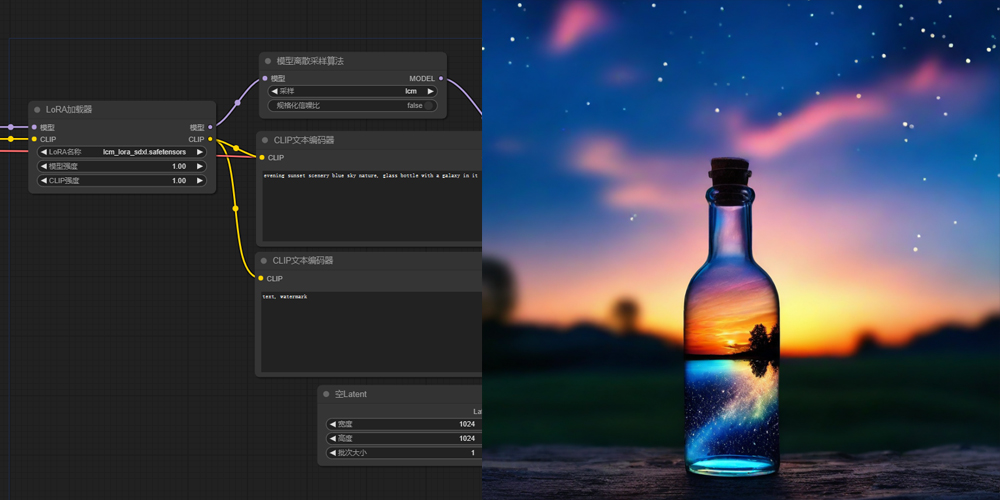
Task: Click the 模型强度 1.00 value
Action: click(x=179, y=166)
